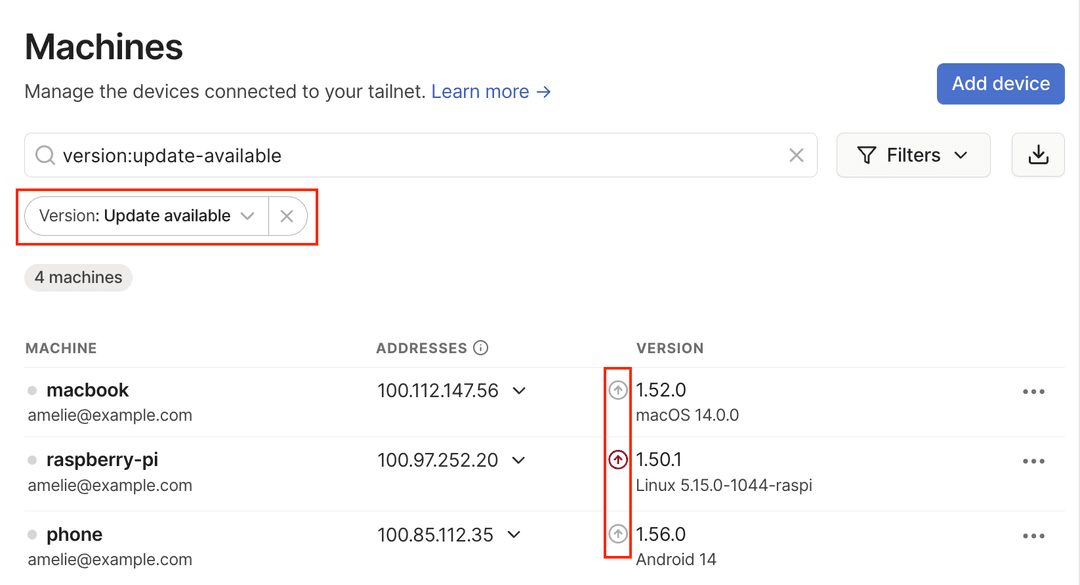Open the raspberry-pi machine name
This screenshot has width=1080, height=585.
[x=102, y=460]
